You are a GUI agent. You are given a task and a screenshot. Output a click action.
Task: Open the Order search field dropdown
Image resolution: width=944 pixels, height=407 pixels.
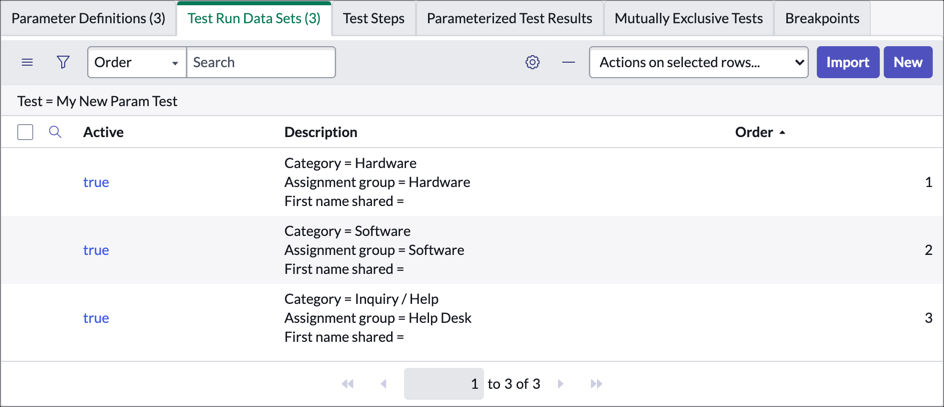pos(137,63)
